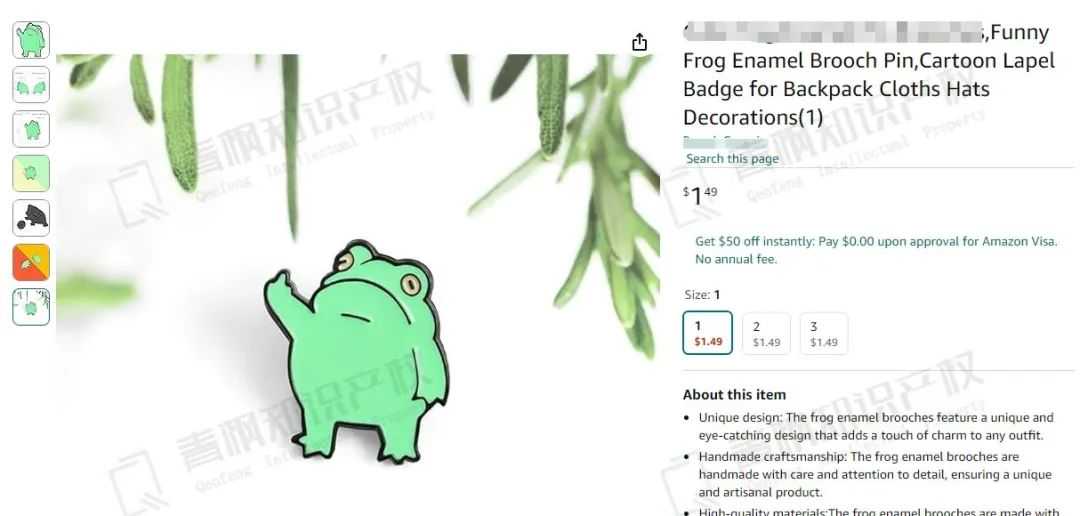Click the $1.49 price display
Viewport: 1080px width, 516px height.
(700, 196)
